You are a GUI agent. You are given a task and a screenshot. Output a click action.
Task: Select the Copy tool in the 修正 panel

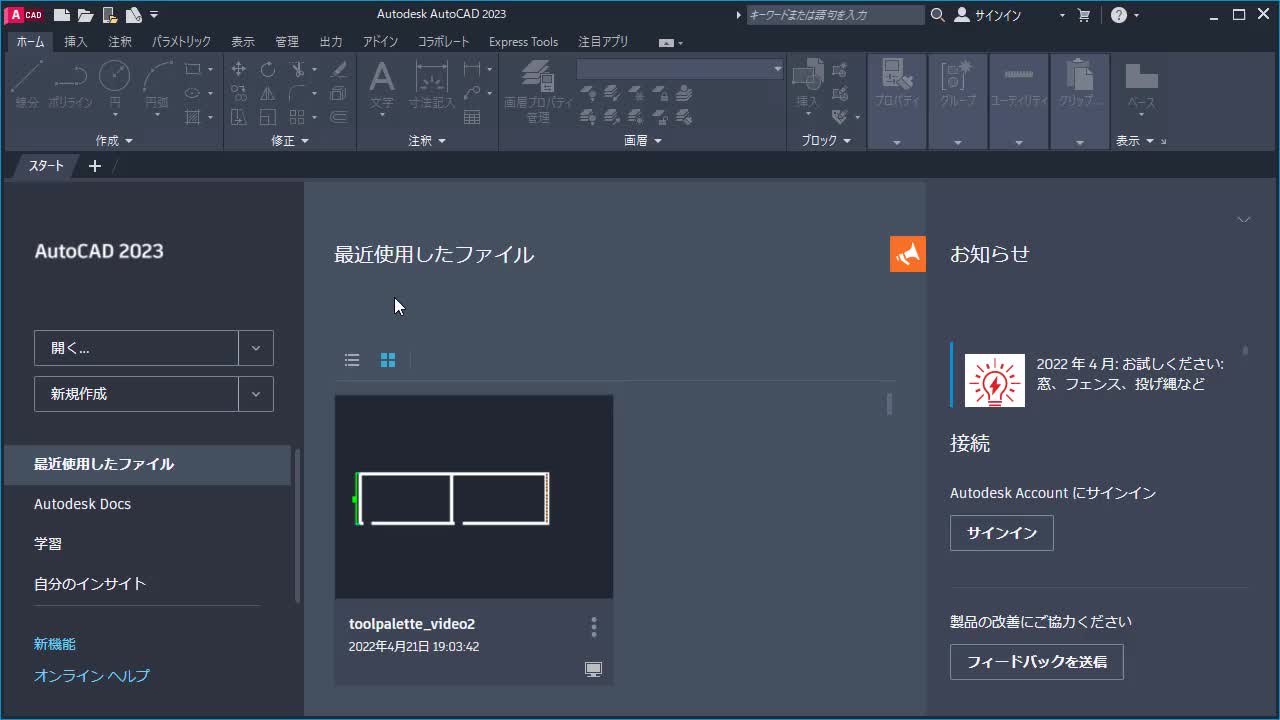[x=239, y=93]
